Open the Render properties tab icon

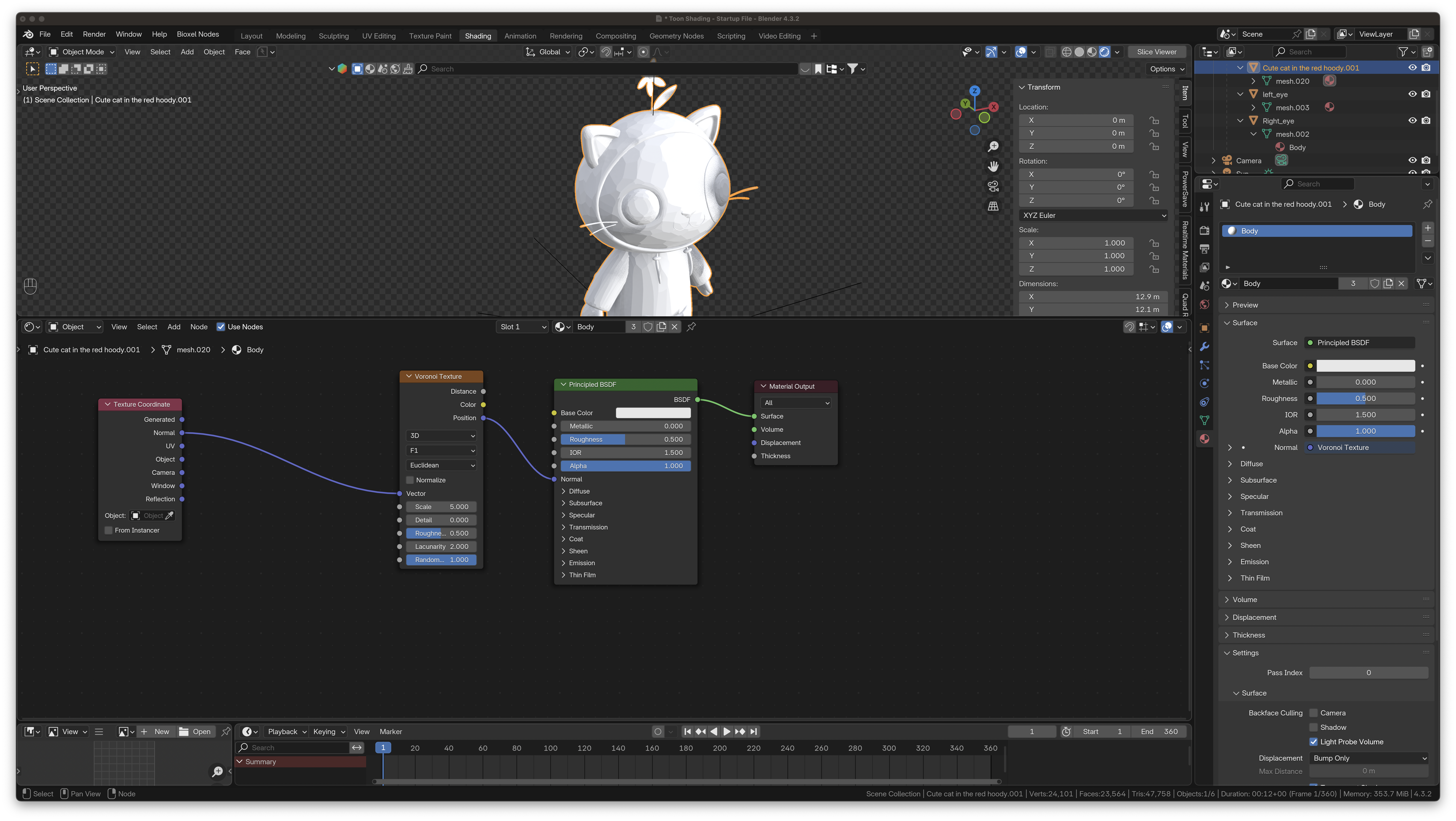(x=1204, y=230)
